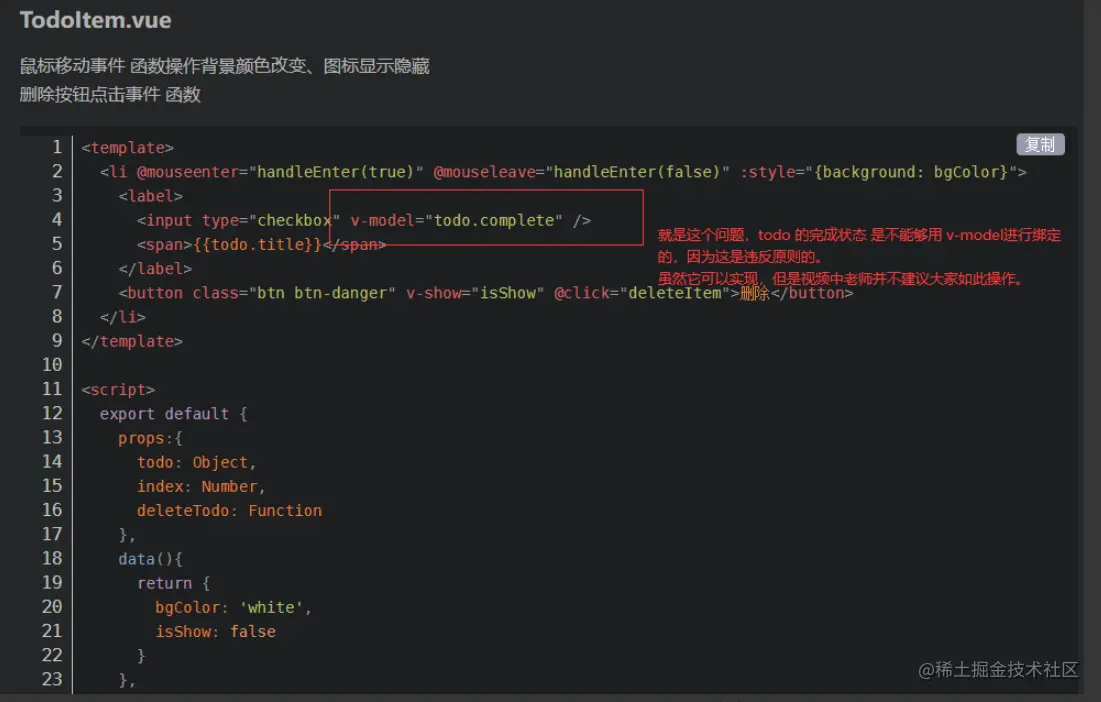Click v-model="todo.complete" in the code
Viewport: 1101px width, 702px height.
pyautogui.click(x=456, y=220)
